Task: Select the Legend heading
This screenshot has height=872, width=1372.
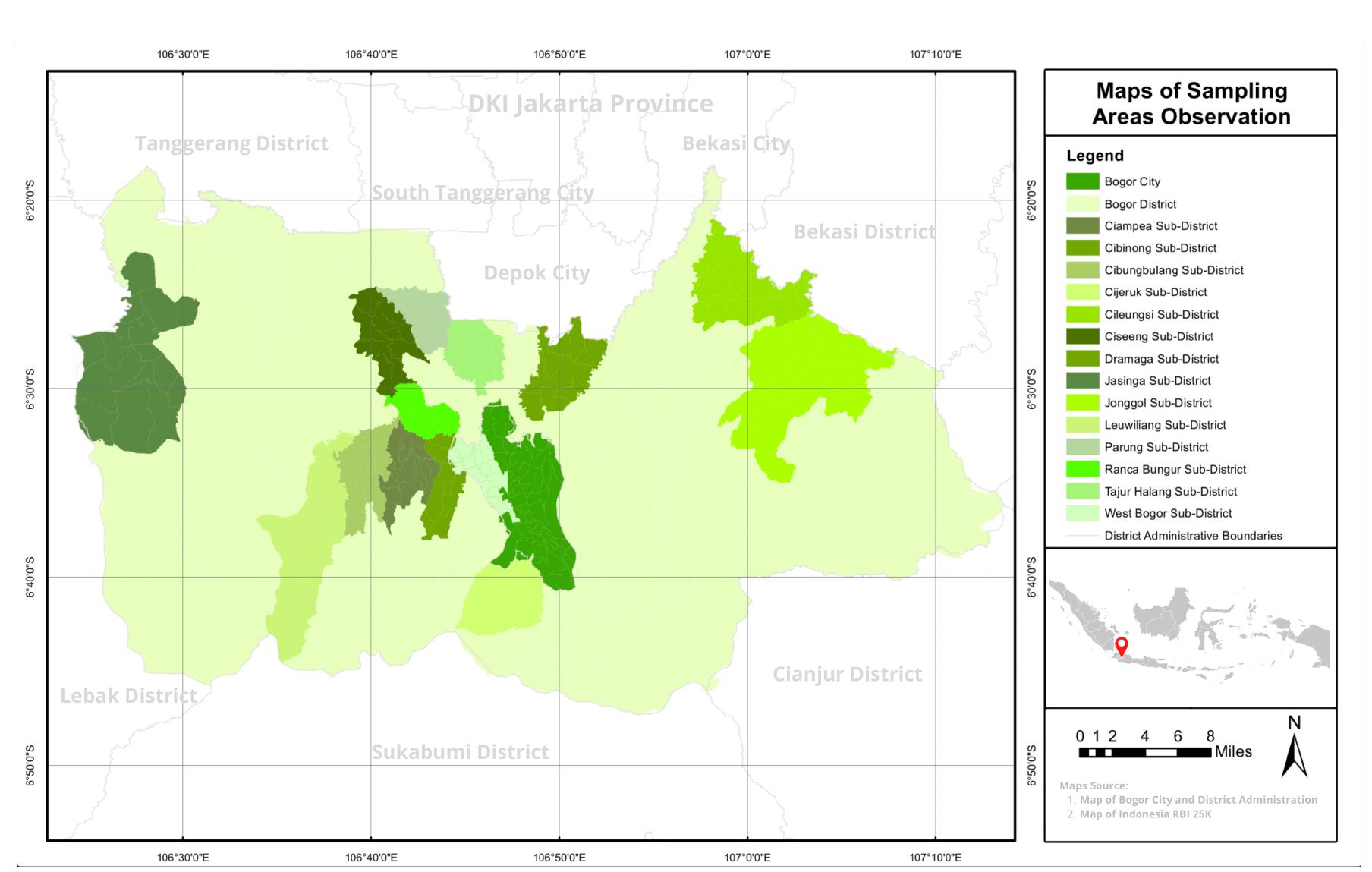Action: pos(1094,155)
